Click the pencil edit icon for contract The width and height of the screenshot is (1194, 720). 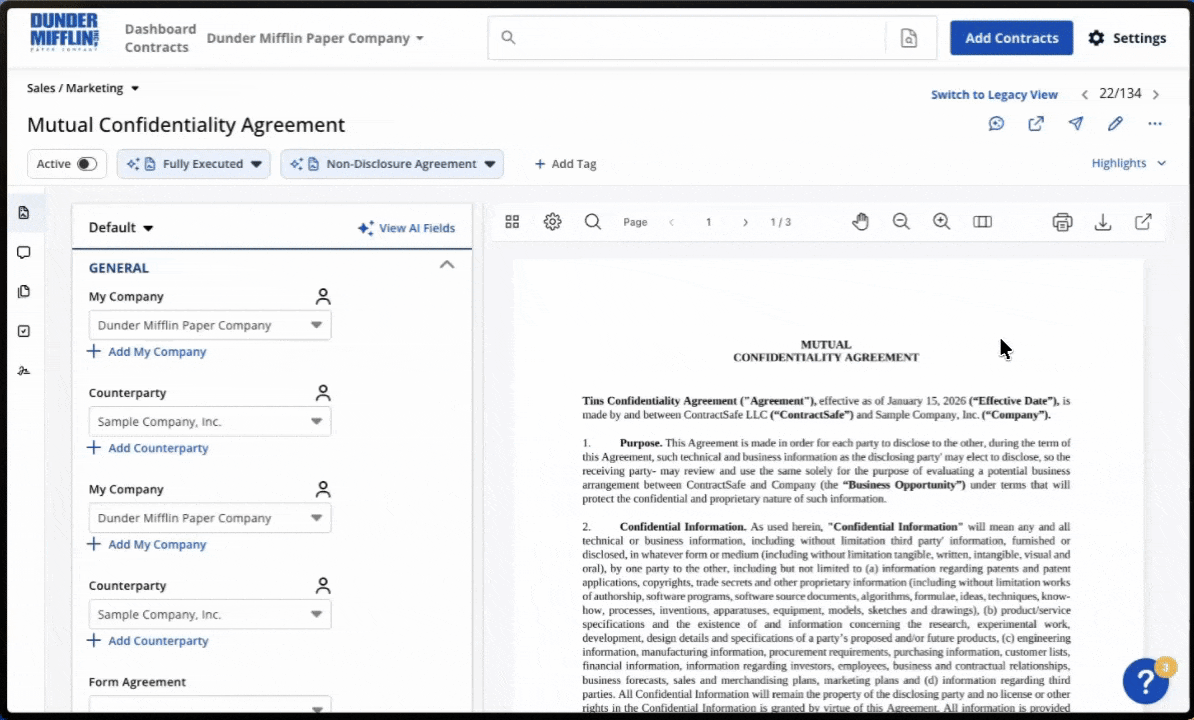[x=1115, y=124]
